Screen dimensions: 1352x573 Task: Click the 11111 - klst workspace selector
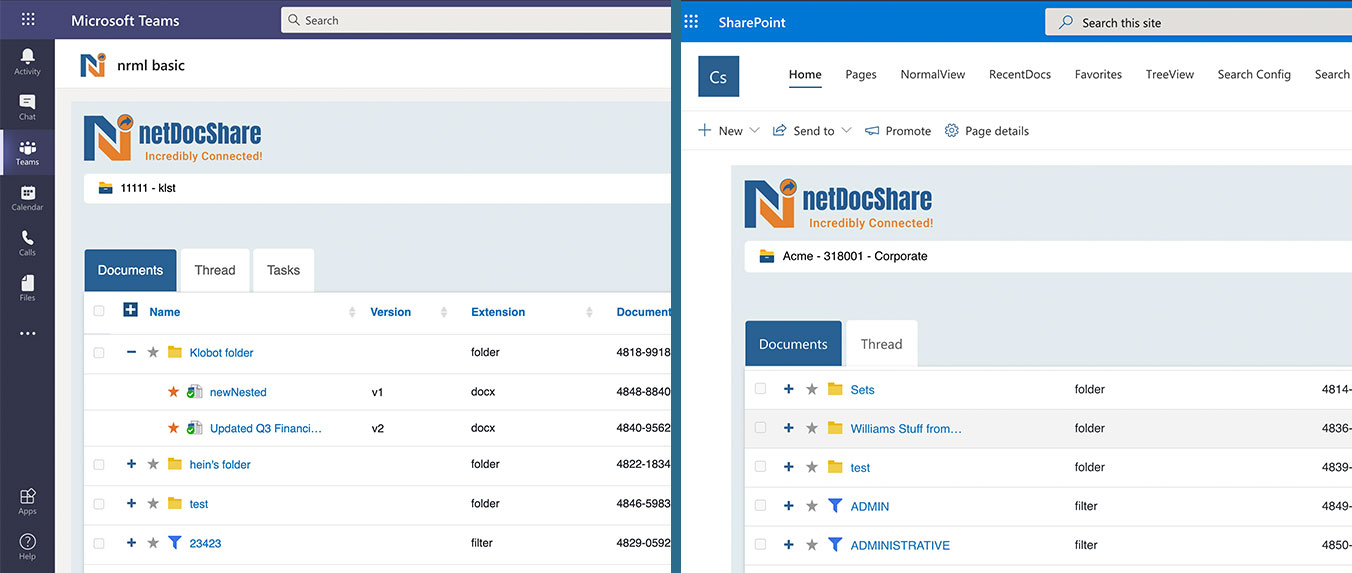(x=377, y=188)
